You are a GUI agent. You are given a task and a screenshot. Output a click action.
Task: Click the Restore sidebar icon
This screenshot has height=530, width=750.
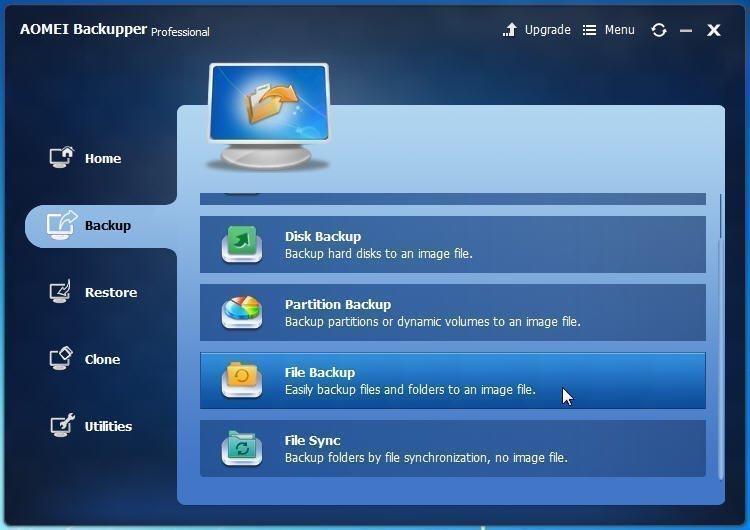point(61,291)
